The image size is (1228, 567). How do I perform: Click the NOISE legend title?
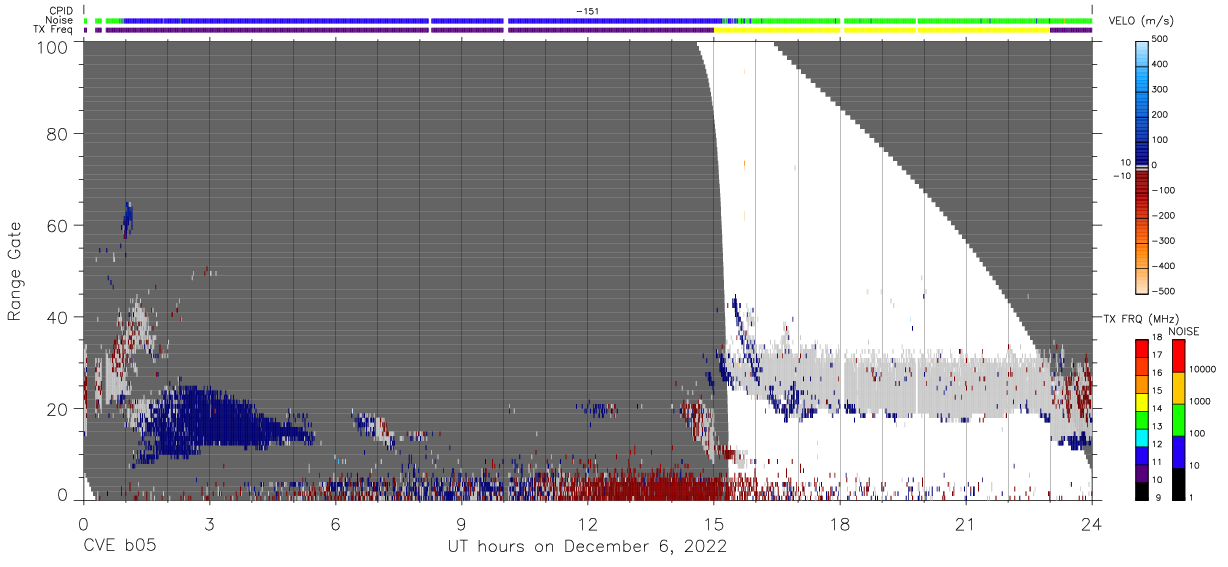(x=1185, y=331)
